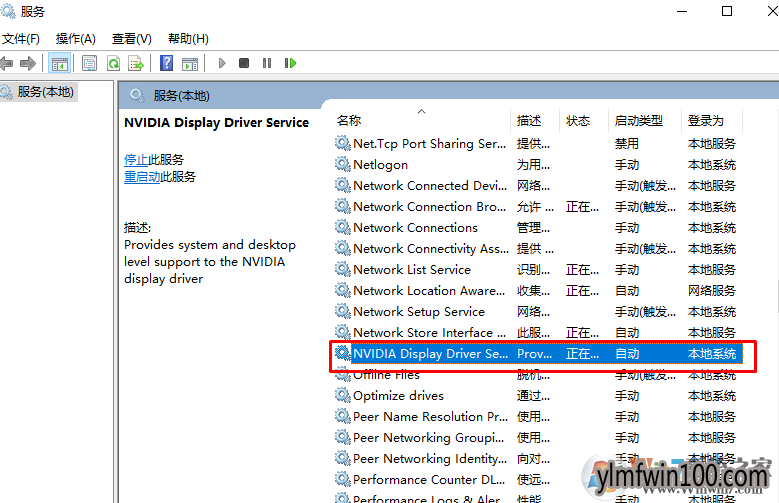Open the 帮助(H) menu

[188, 39]
